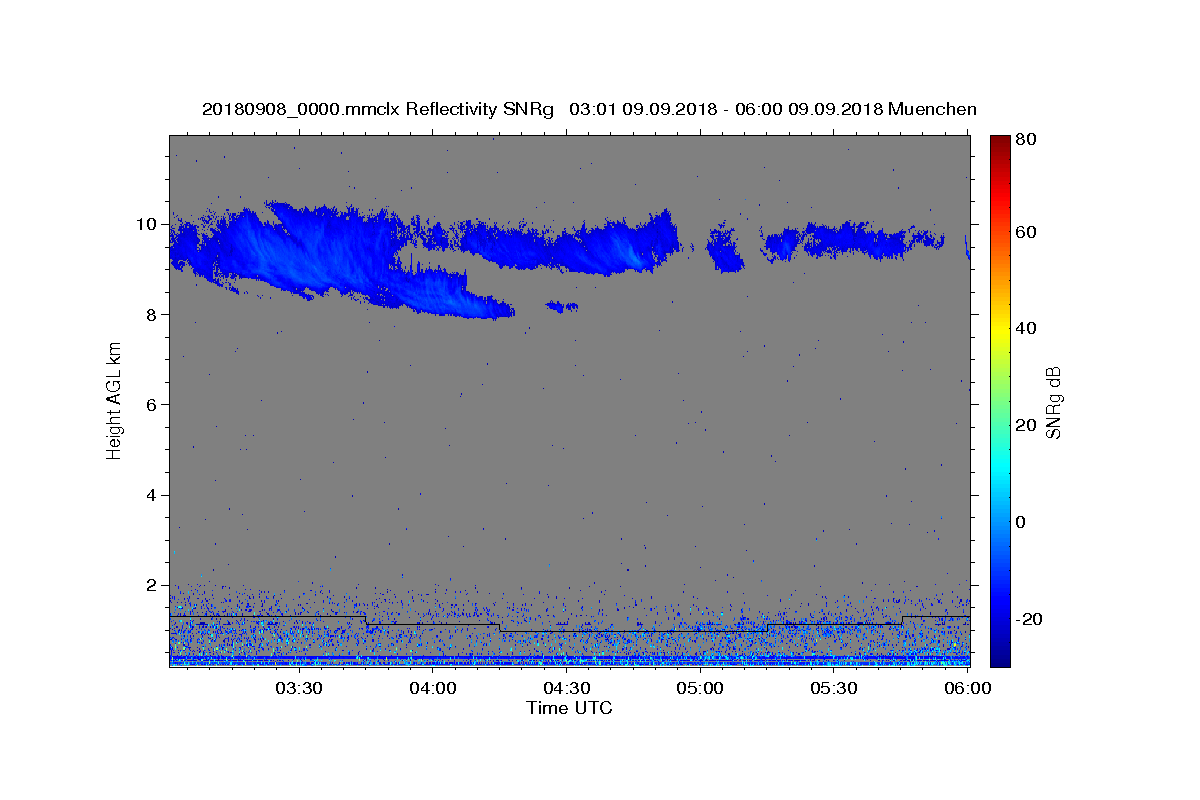Click the 10 km height tick label
This screenshot has height=800, width=1200.
click(x=145, y=224)
